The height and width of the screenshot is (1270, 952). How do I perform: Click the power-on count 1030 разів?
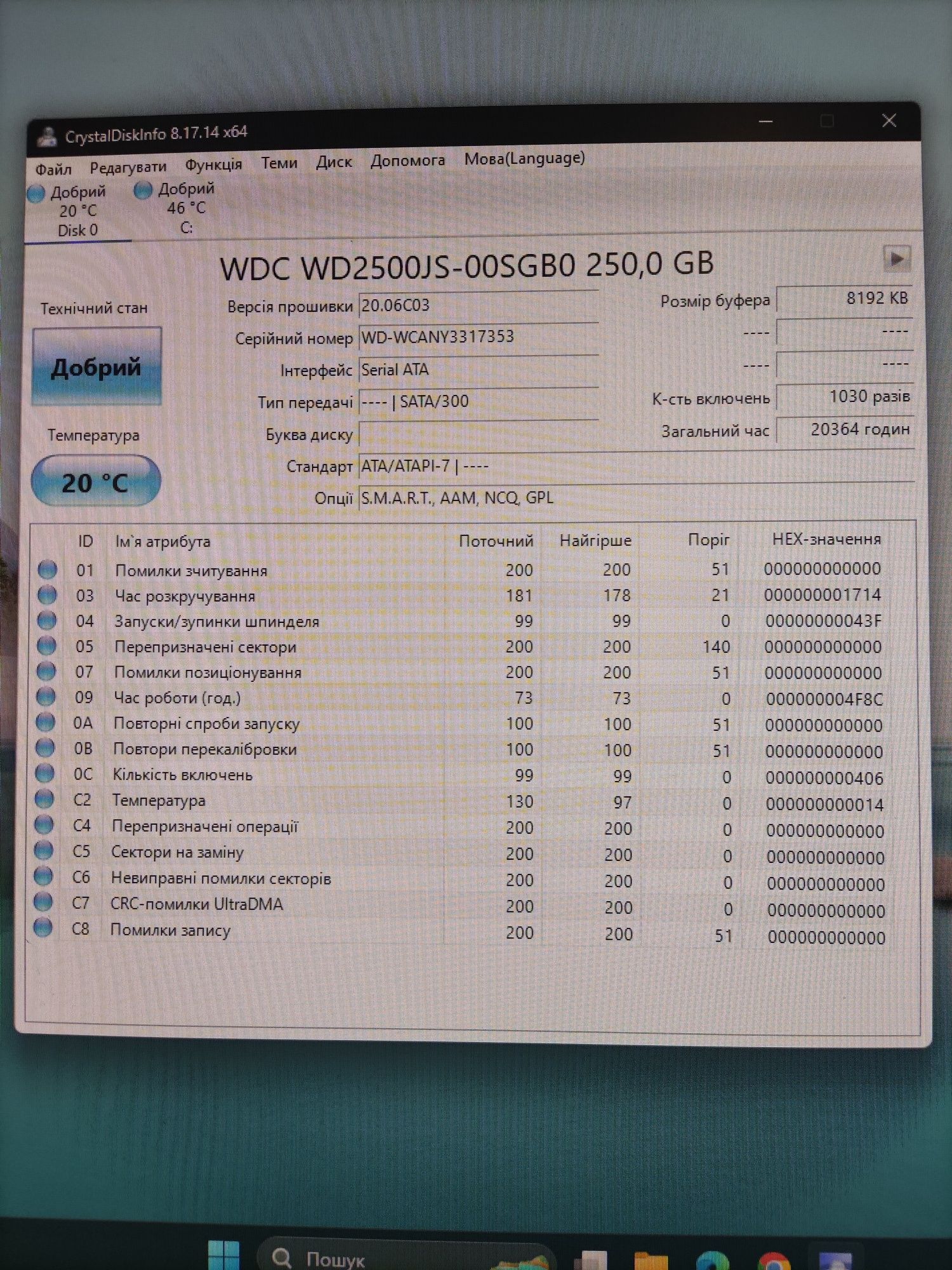[844, 397]
